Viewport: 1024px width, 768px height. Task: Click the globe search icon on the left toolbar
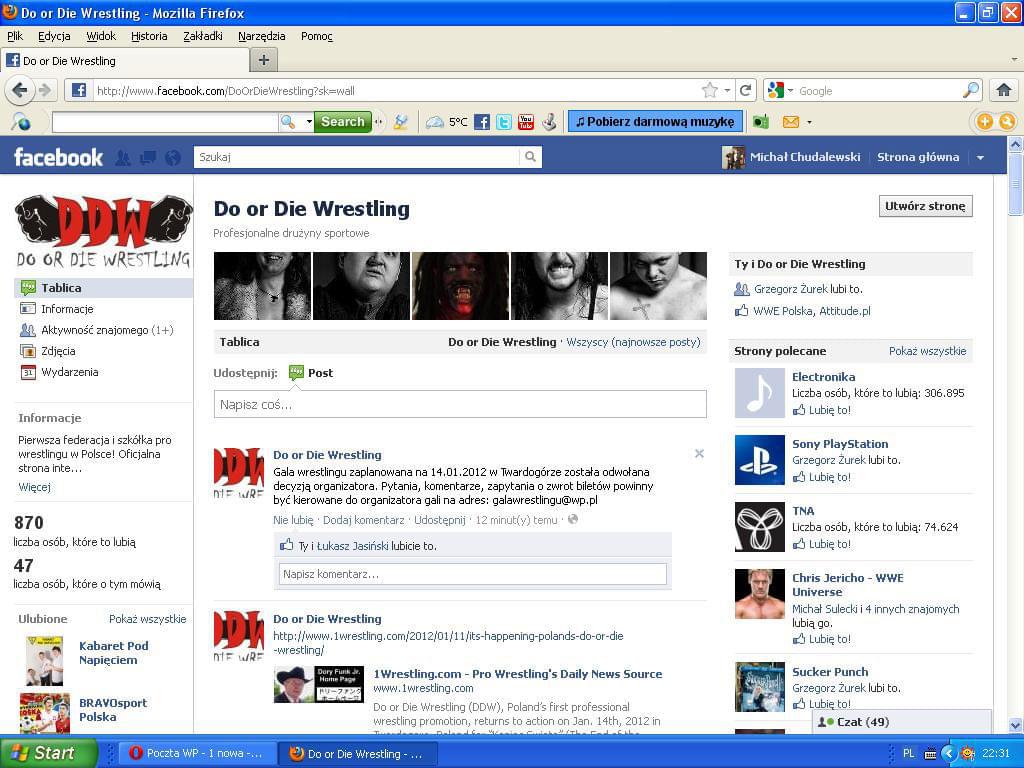20,121
